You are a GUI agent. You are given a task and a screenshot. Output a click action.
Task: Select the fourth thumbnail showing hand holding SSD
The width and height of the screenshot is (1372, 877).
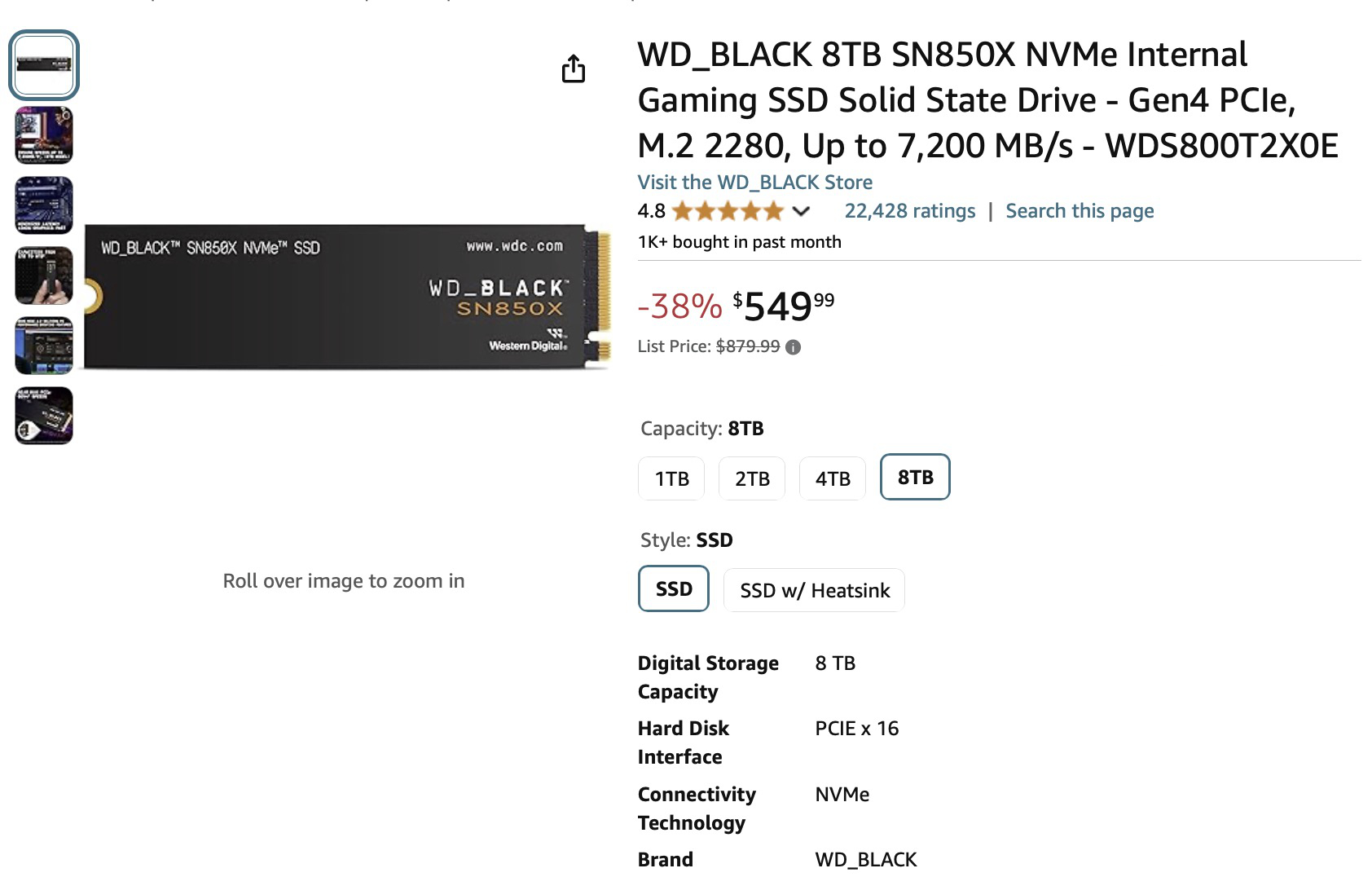click(44, 275)
